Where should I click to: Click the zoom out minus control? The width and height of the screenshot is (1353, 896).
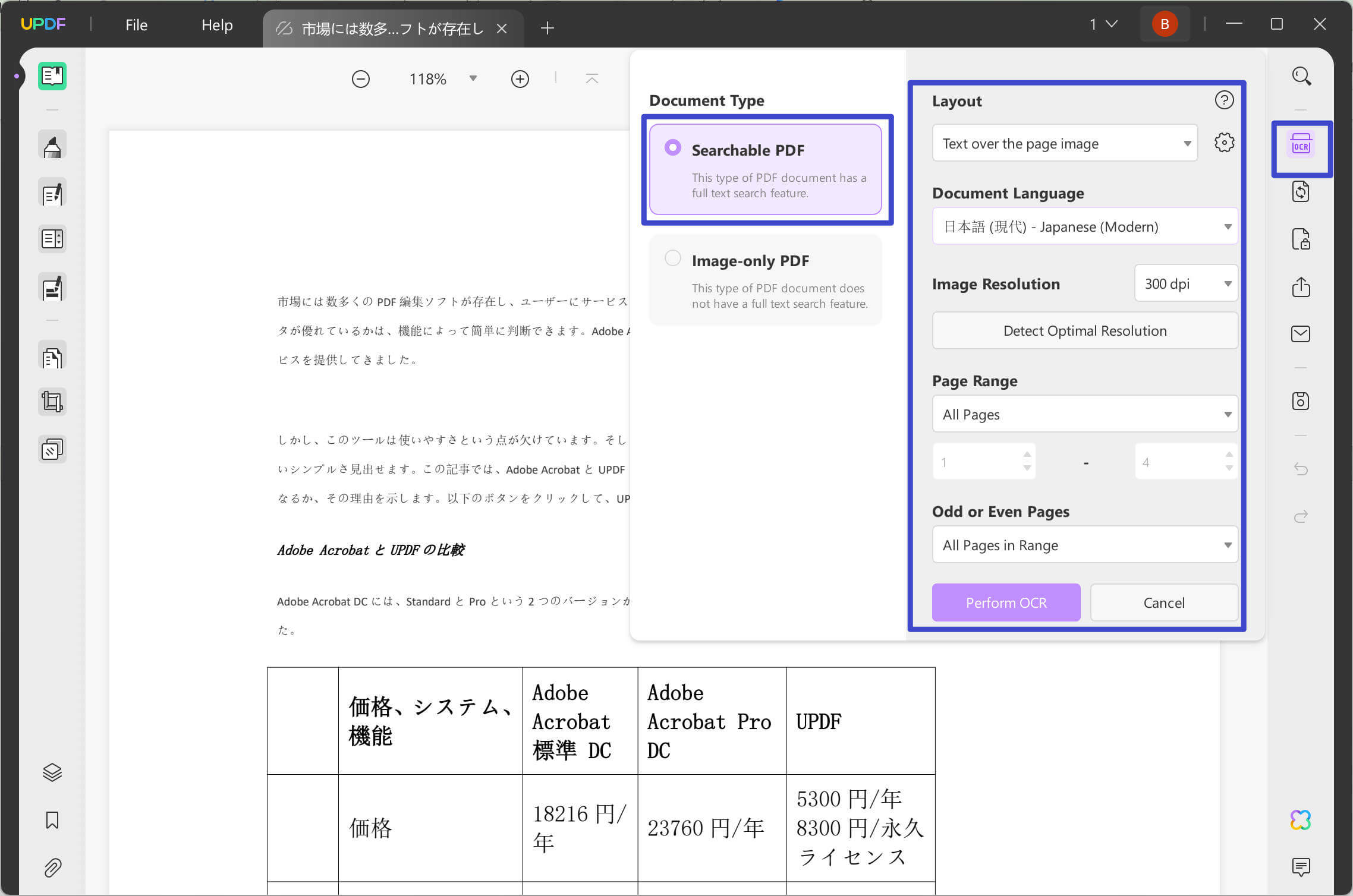[361, 78]
